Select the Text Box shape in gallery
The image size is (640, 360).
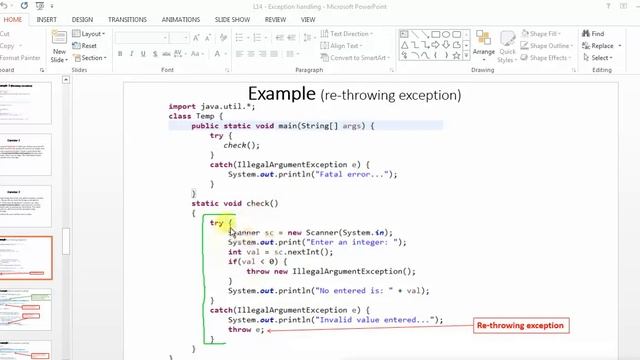click(404, 34)
